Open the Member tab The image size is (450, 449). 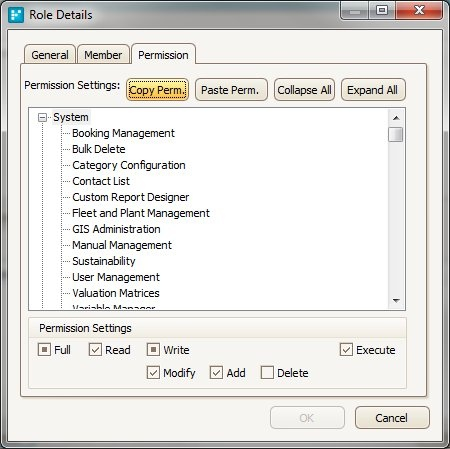tap(103, 54)
